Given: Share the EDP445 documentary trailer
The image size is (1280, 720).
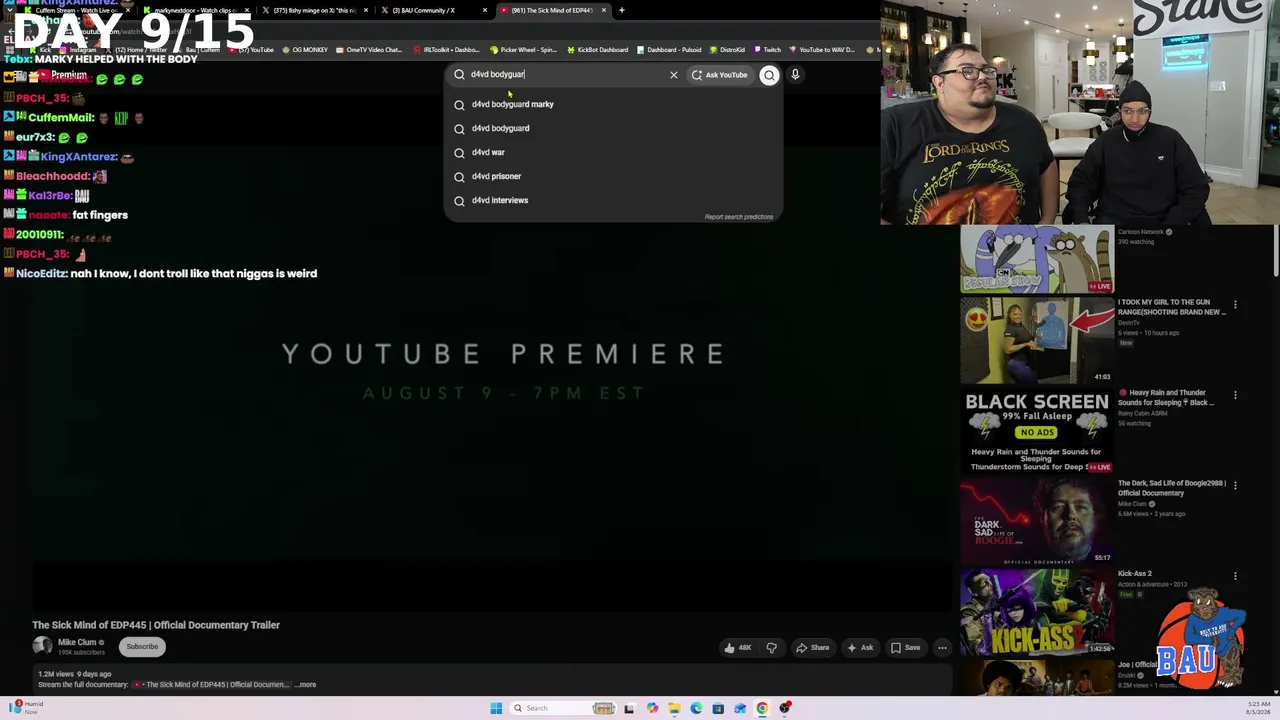Looking at the screenshot, I should (812, 648).
